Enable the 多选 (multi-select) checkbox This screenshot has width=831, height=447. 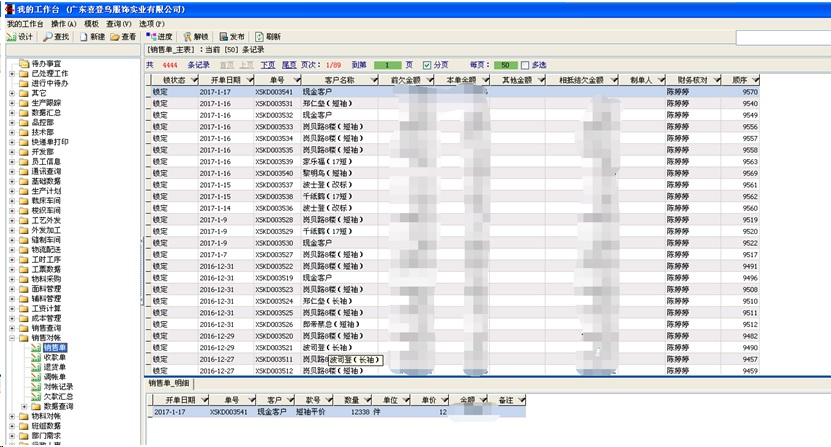click(x=525, y=65)
